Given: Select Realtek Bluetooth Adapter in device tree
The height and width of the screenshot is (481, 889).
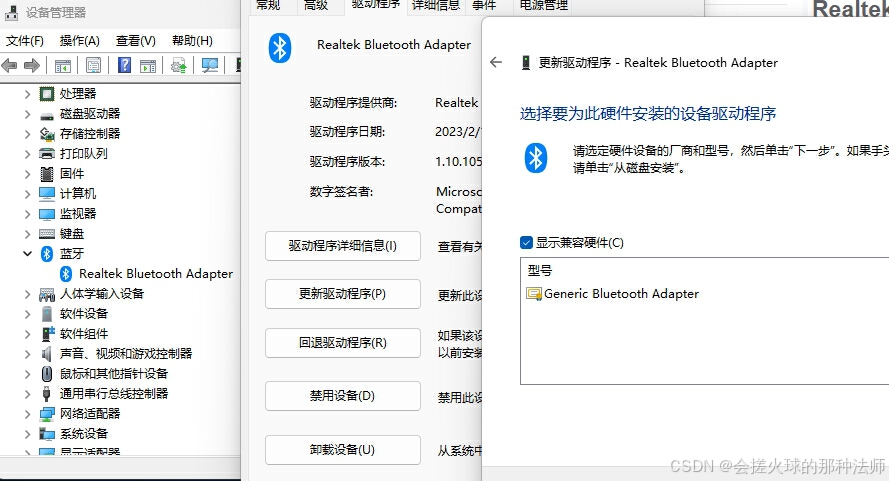Looking at the screenshot, I should pos(156,274).
